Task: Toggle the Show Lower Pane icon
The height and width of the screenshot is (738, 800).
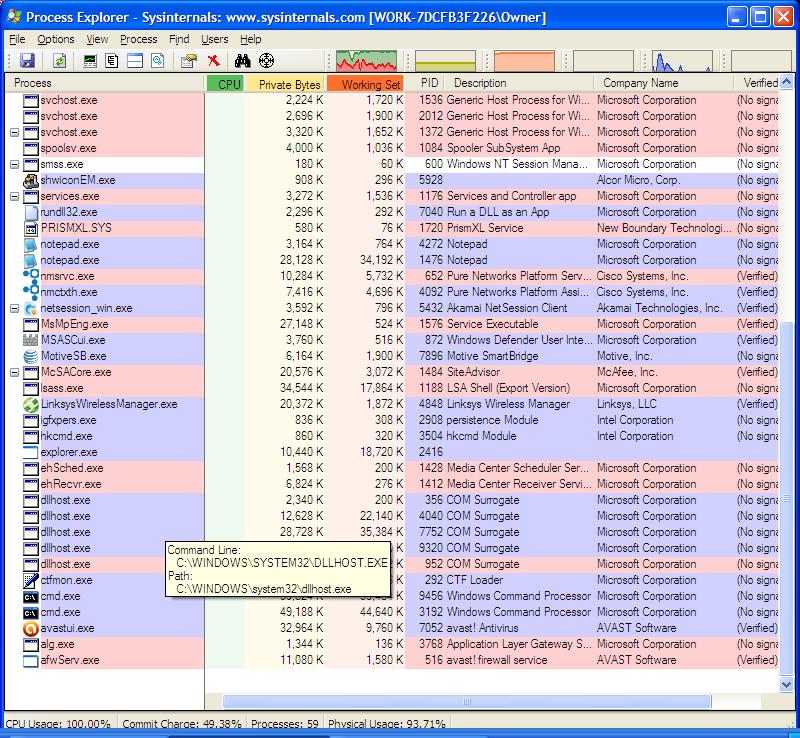Action: (x=135, y=61)
